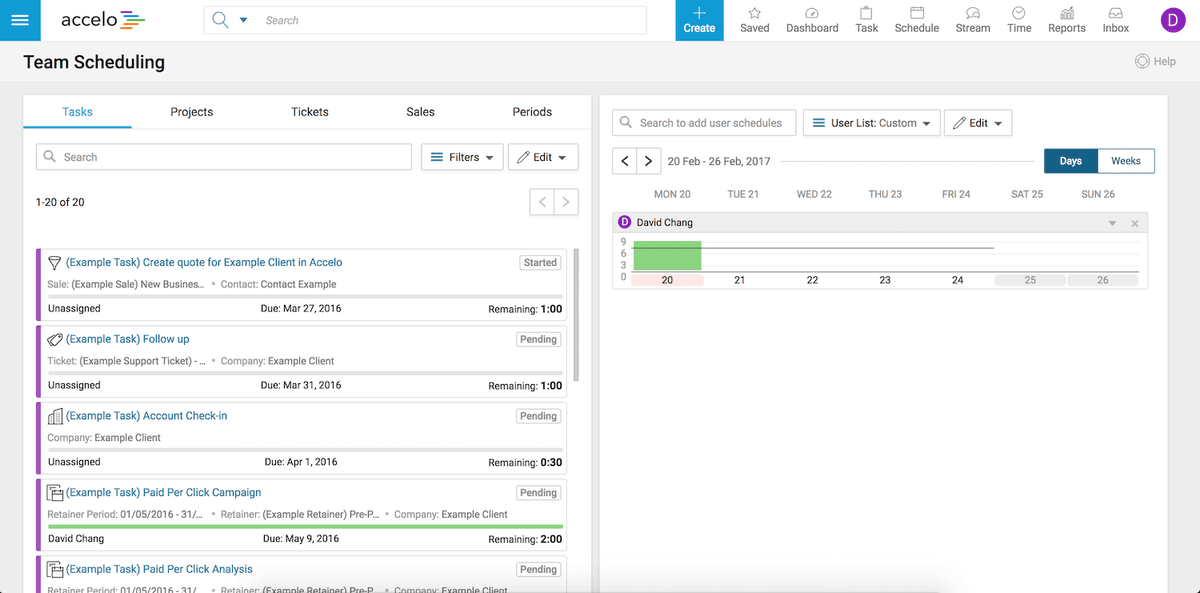Switch schedule view to Days
This screenshot has height=593, width=1200.
(x=1070, y=161)
